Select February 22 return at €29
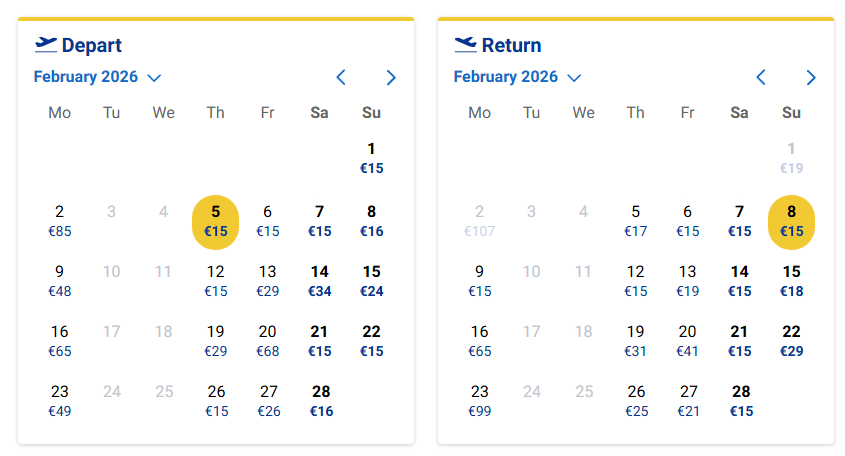The height and width of the screenshot is (456, 845). pyautogui.click(x=792, y=341)
